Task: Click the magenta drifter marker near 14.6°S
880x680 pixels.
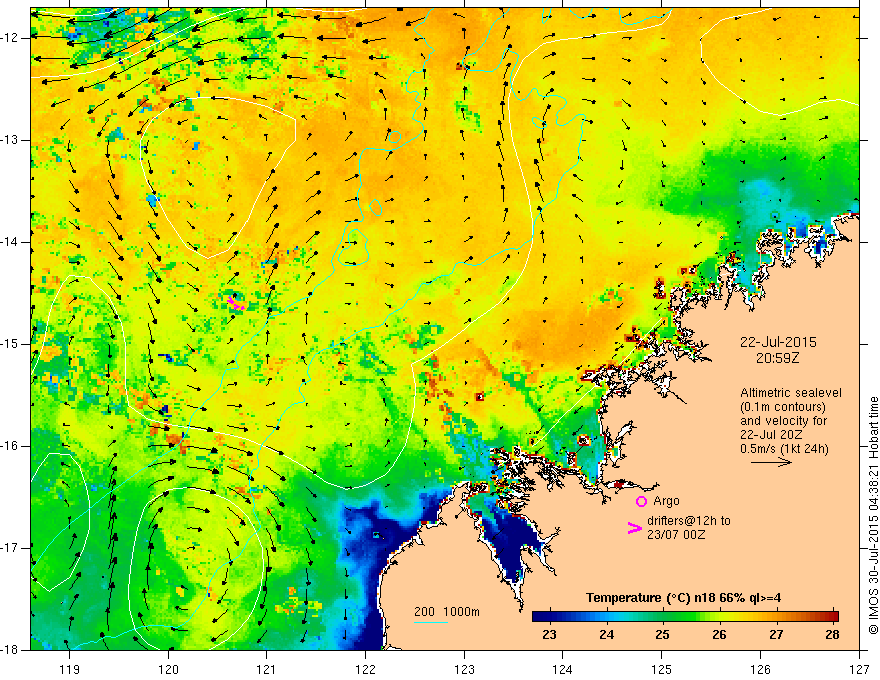Action: (x=236, y=304)
